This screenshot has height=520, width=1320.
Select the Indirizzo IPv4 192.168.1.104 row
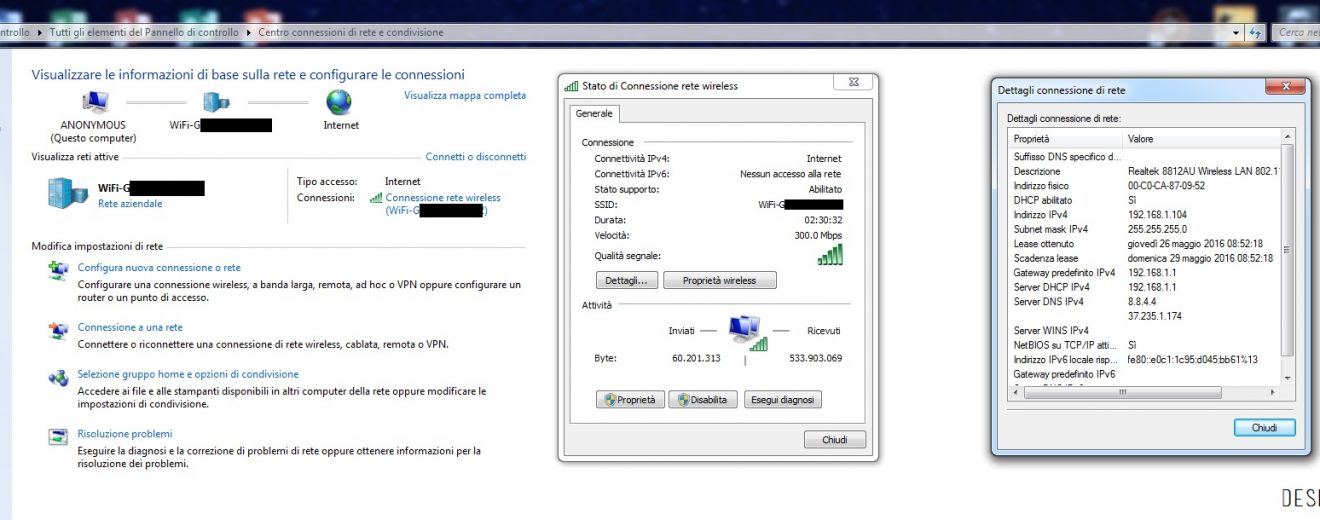[x=1144, y=214]
